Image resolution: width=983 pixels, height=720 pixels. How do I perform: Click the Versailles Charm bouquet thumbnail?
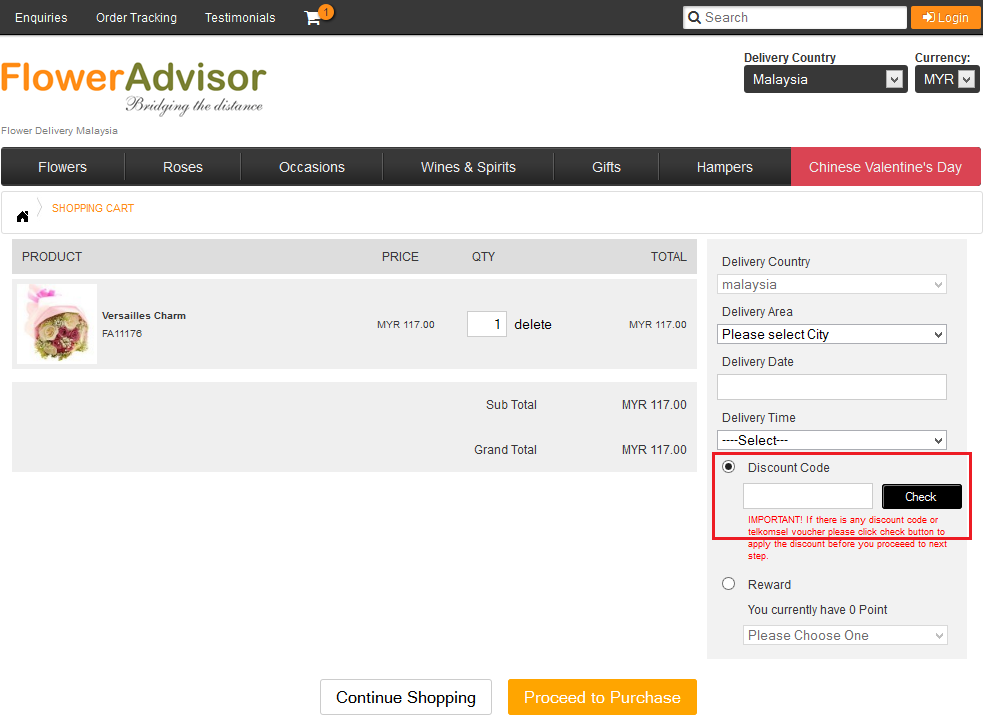pyautogui.click(x=57, y=324)
